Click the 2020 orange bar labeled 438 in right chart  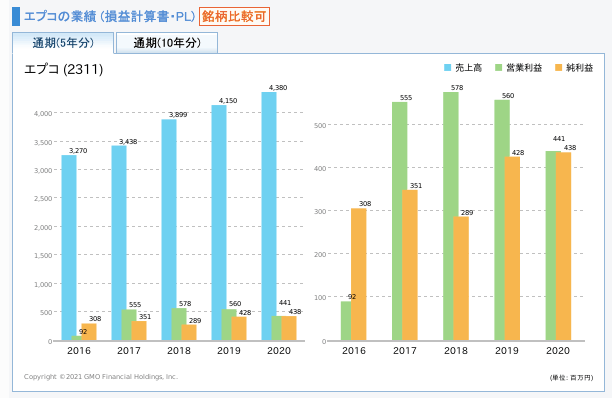[563, 246]
